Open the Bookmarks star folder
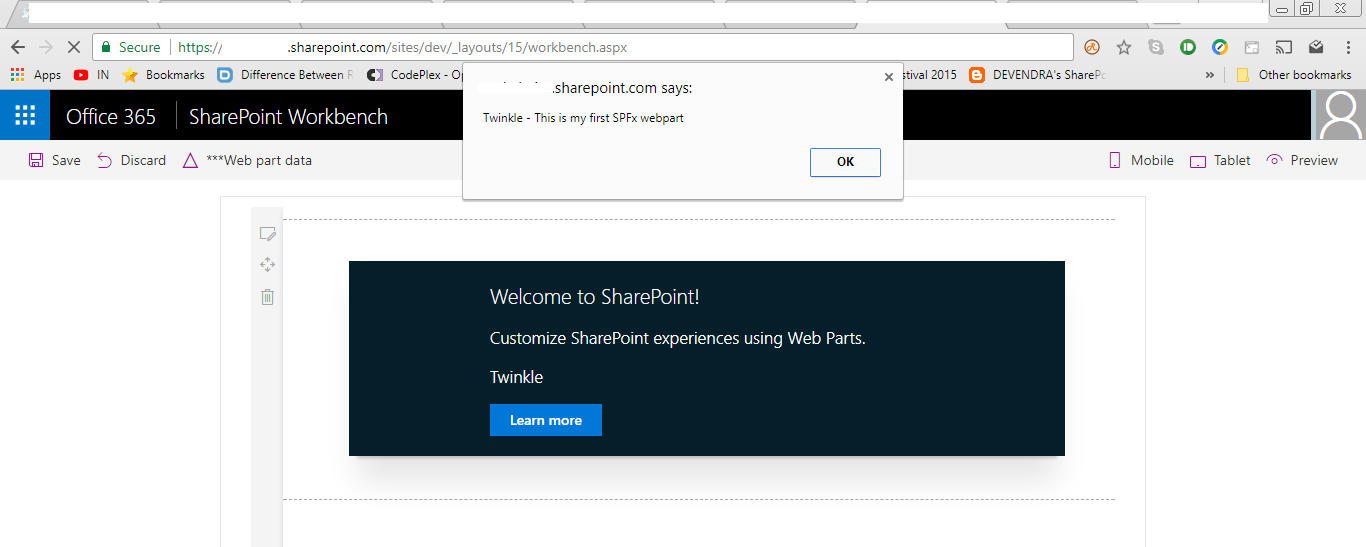This screenshot has height=547, width=1366. (x=163, y=75)
